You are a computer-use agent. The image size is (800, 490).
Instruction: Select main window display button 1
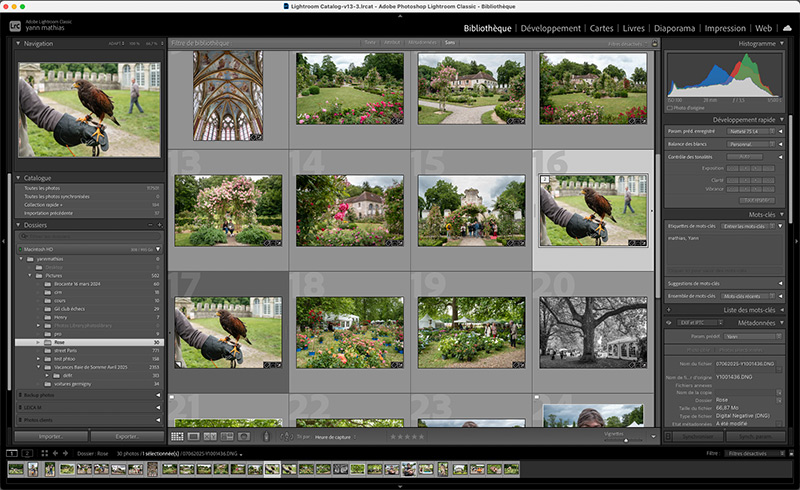click(12, 453)
